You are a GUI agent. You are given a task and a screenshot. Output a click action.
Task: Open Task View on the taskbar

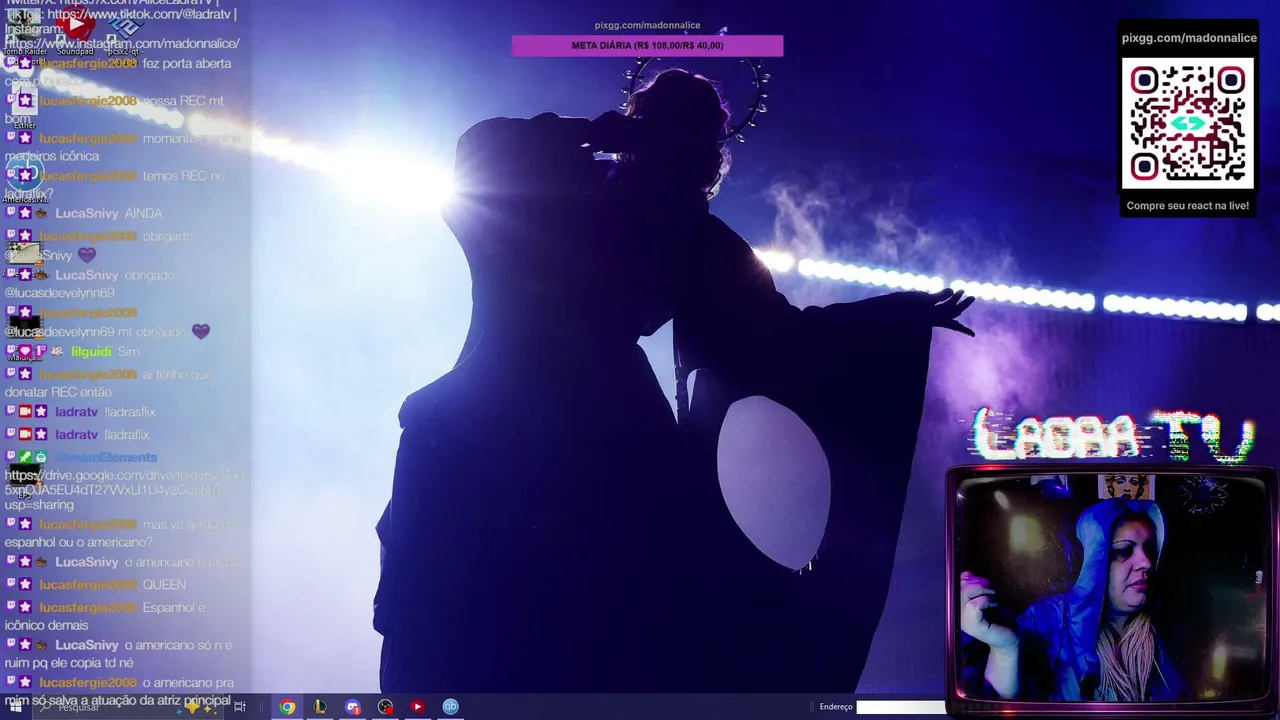(x=240, y=707)
